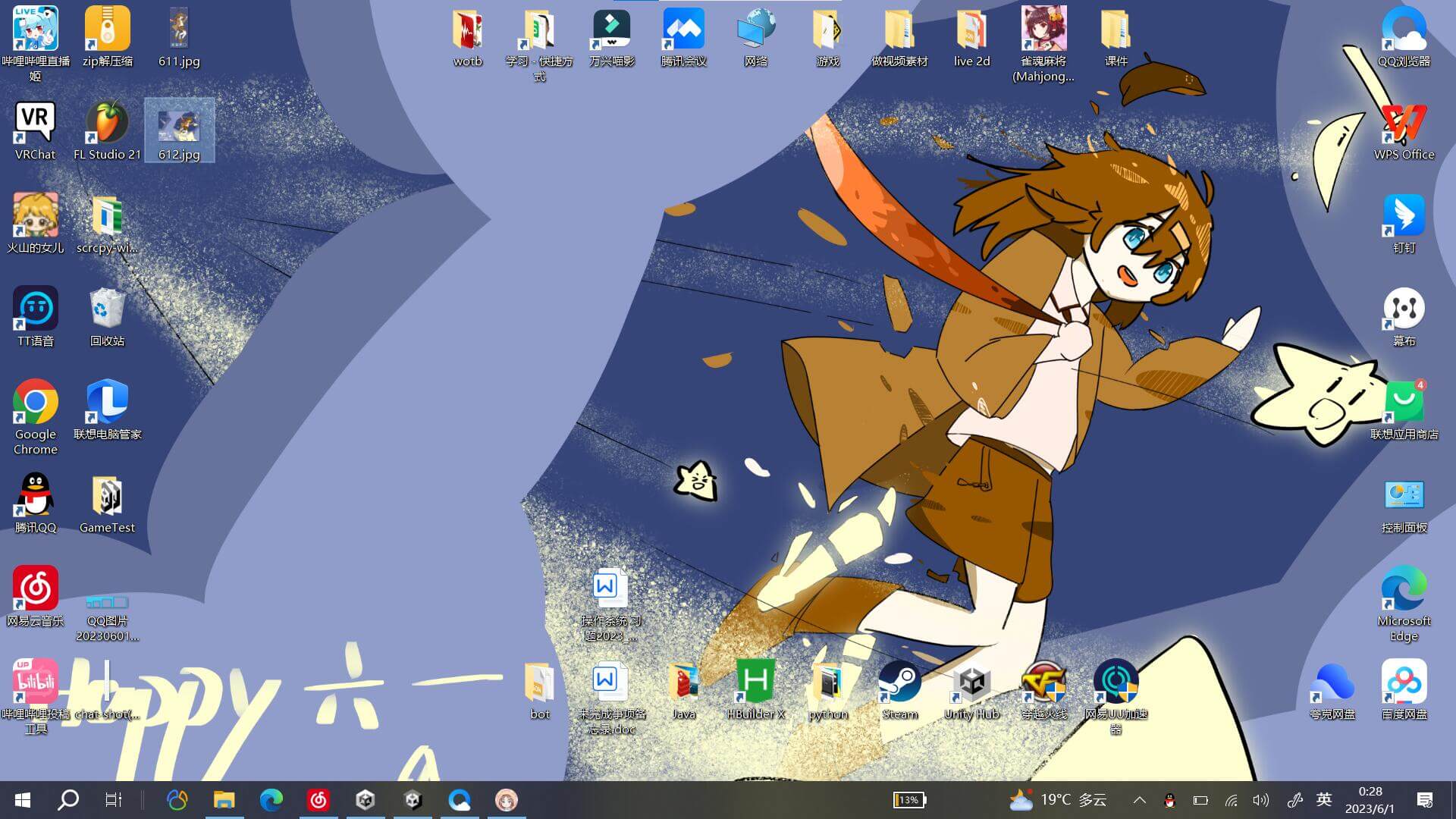Open the 19°C 多云 weather widget
The width and height of the screenshot is (1456, 819).
click(1058, 800)
